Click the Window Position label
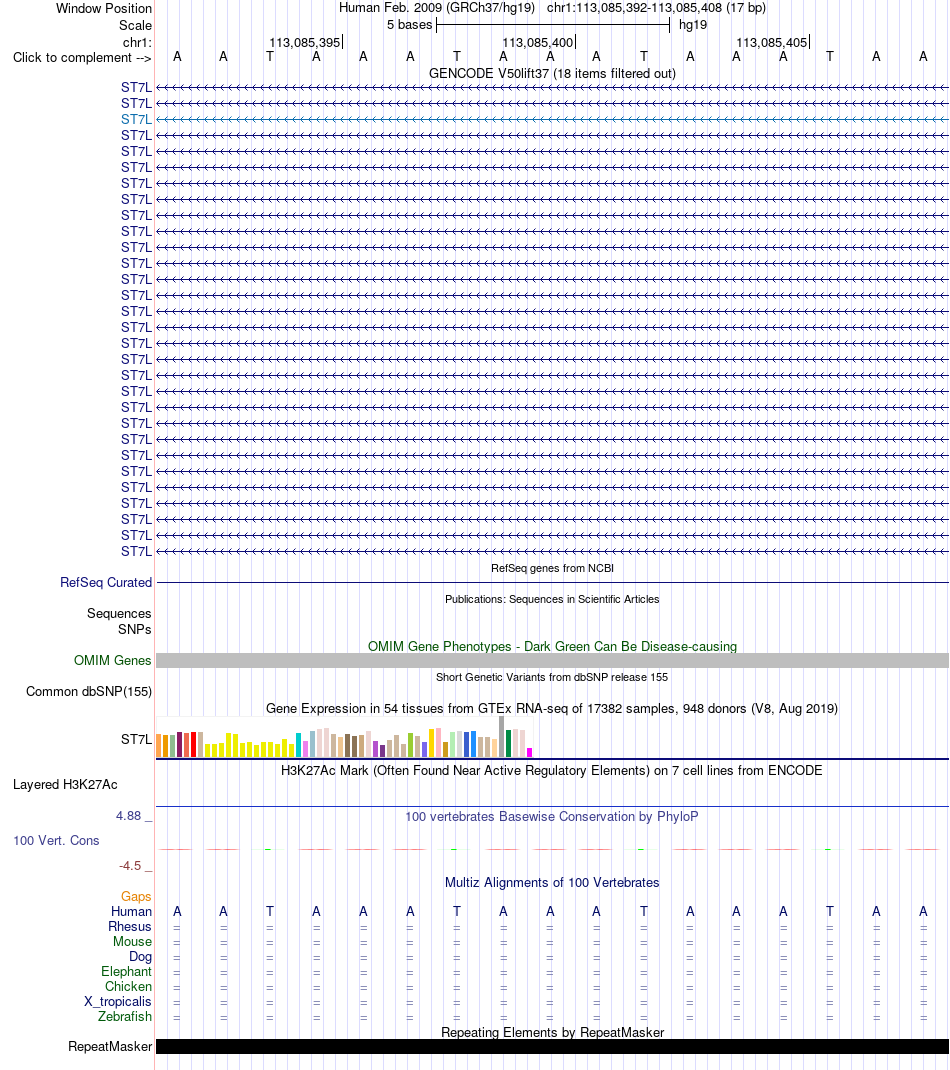950x1070 pixels. click(x=104, y=8)
